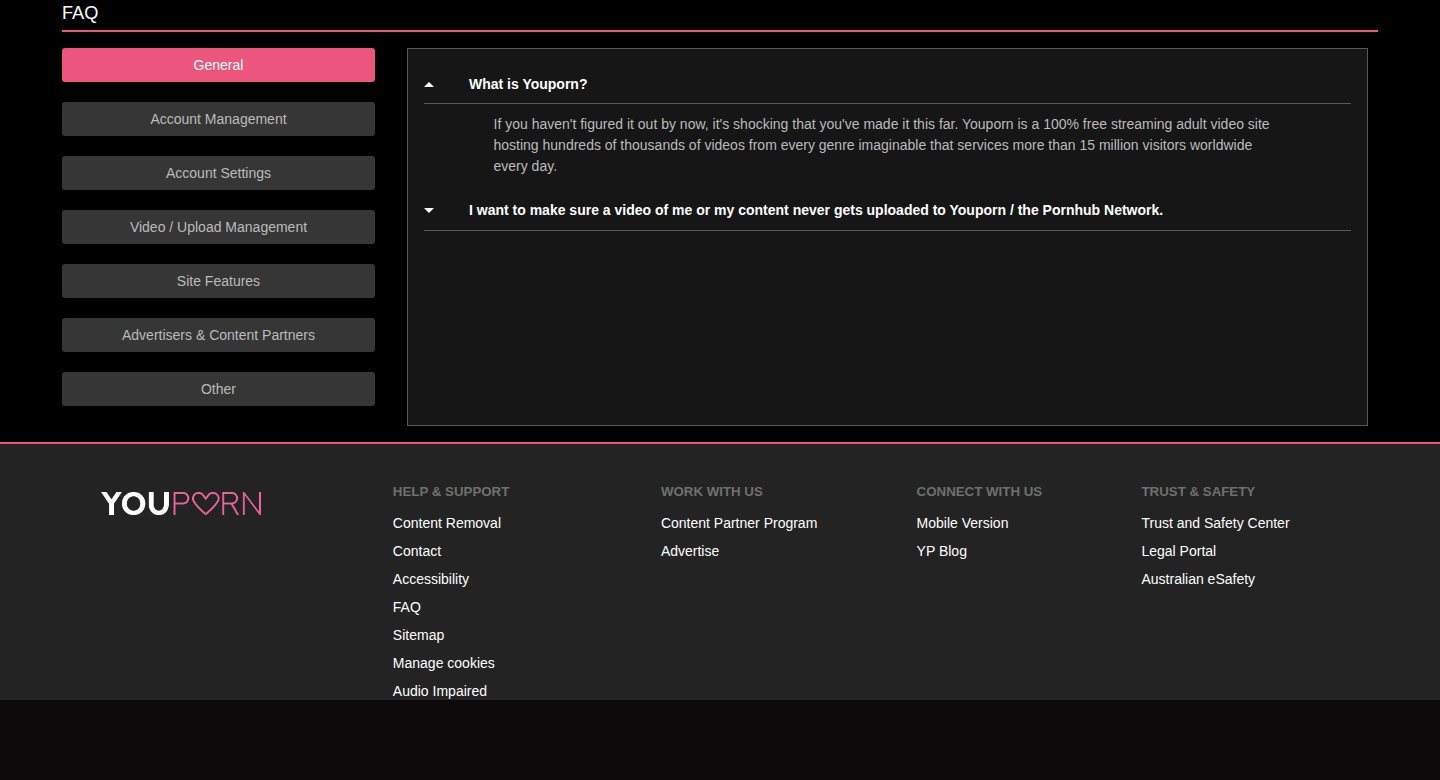This screenshot has width=1440, height=780.
Task: Open the Audio Impaired link
Action: (x=440, y=691)
